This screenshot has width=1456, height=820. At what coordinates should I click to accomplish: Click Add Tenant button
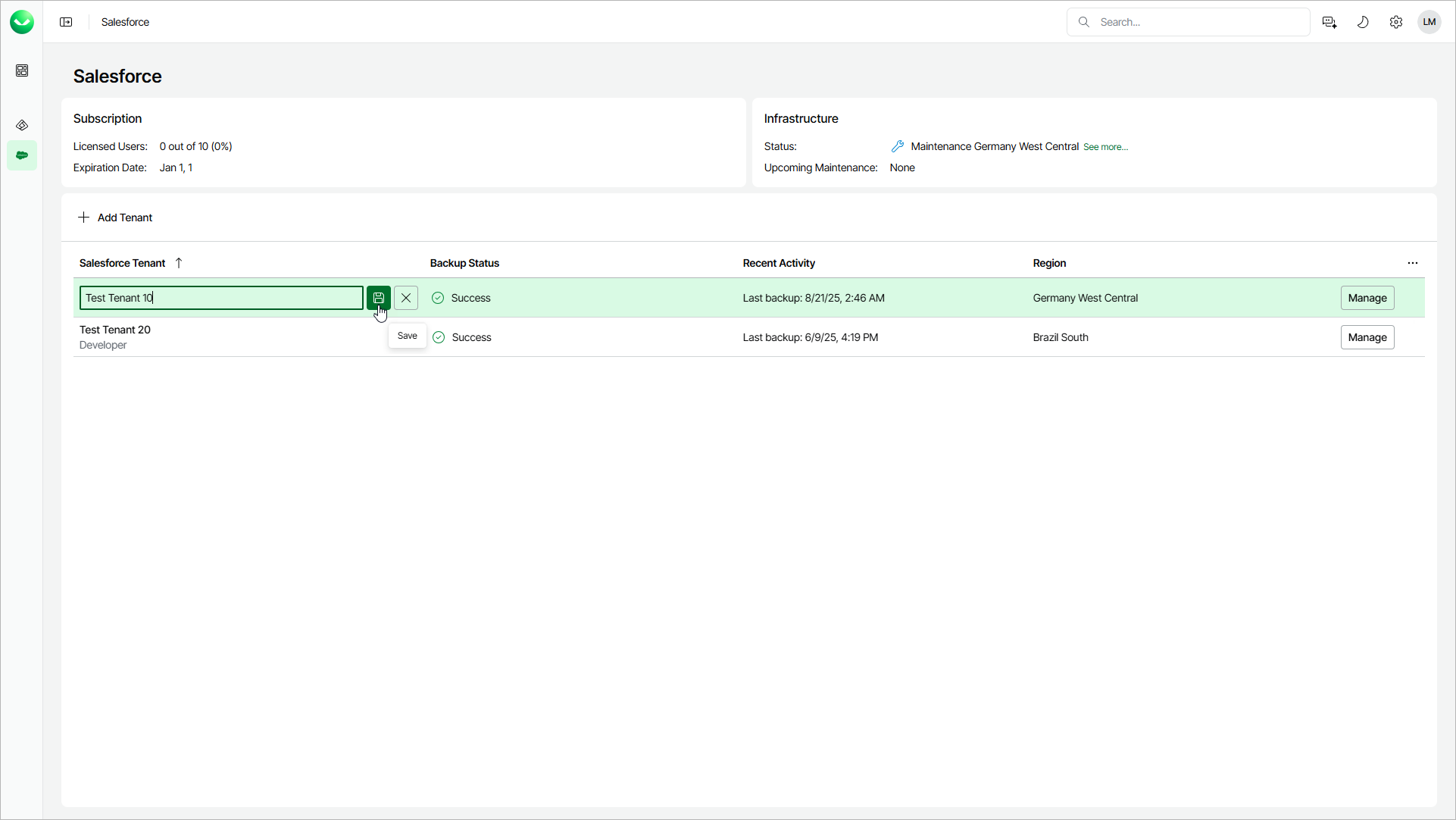point(115,218)
